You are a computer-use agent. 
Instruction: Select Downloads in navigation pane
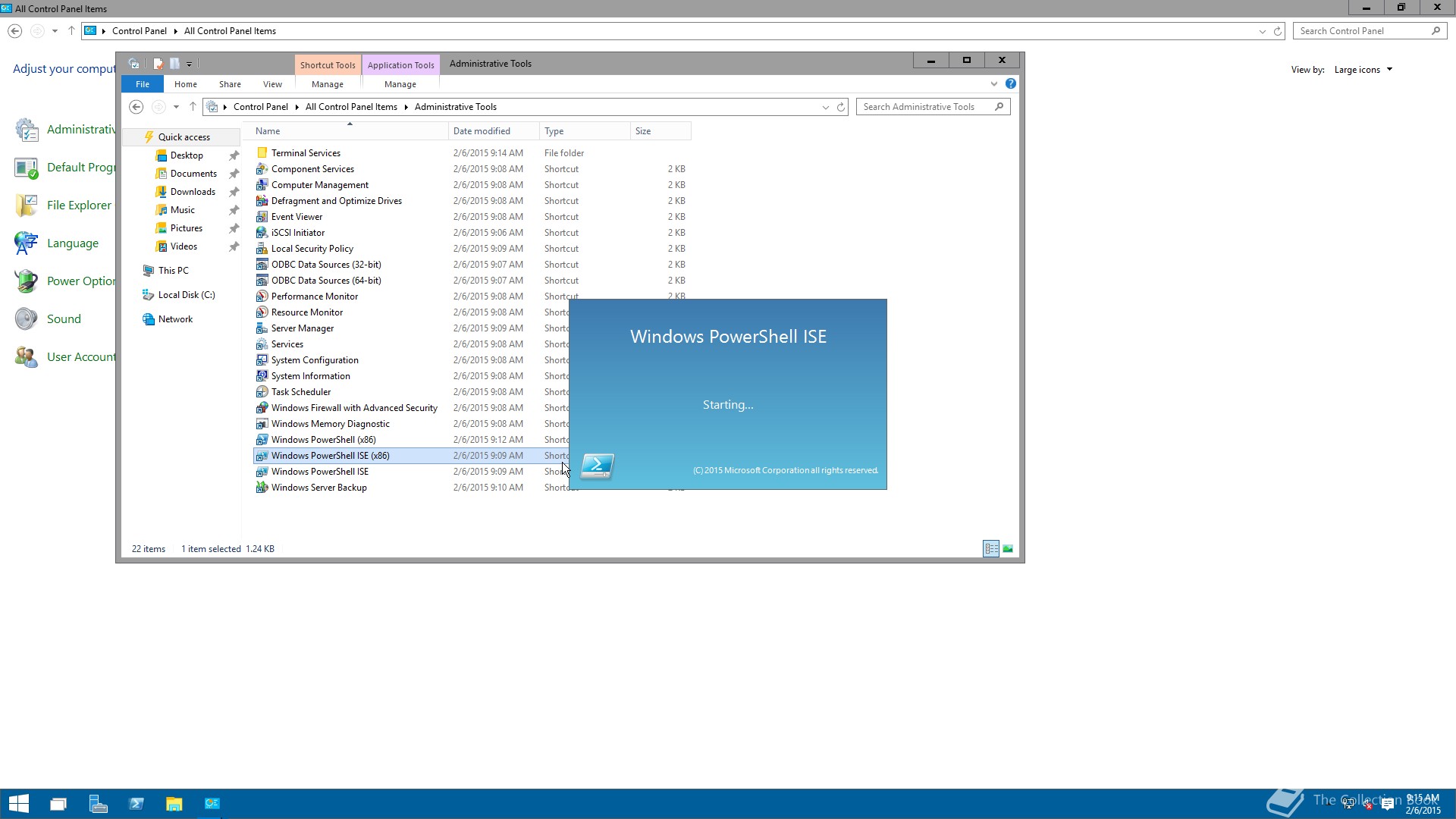click(x=193, y=192)
